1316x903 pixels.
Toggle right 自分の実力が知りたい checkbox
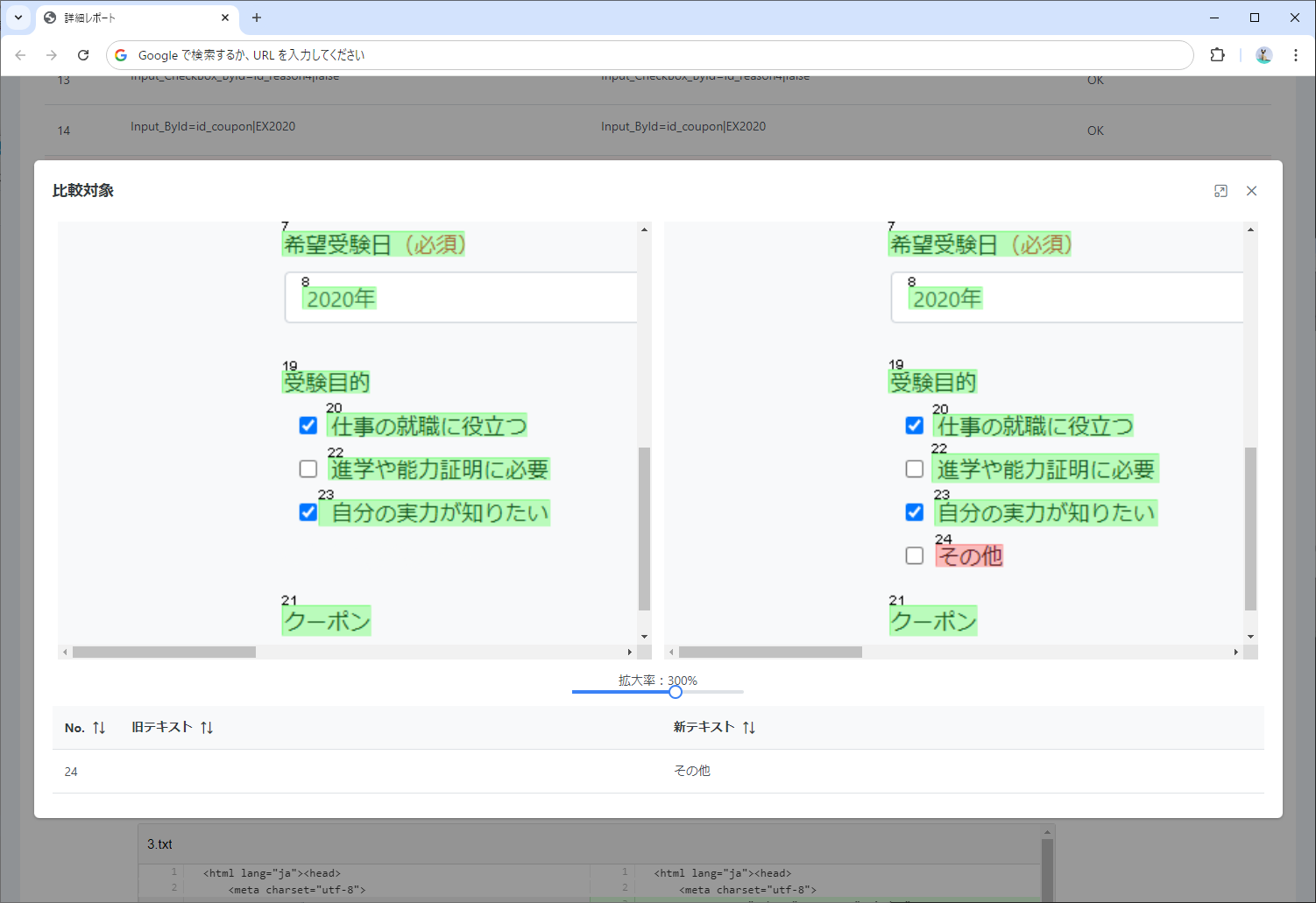click(915, 512)
